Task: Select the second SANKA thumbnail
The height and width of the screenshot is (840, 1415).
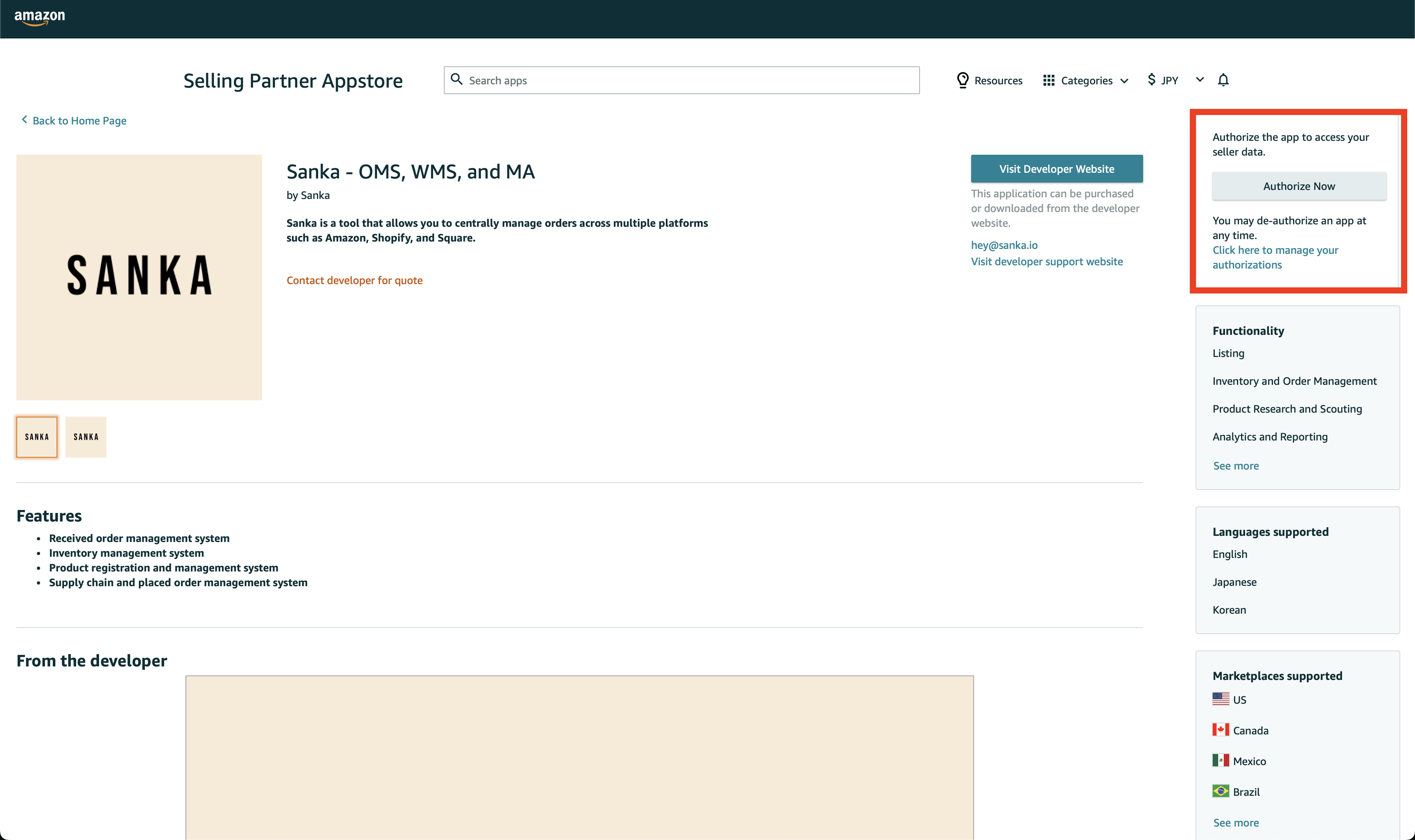Action: [x=86, y=437]
